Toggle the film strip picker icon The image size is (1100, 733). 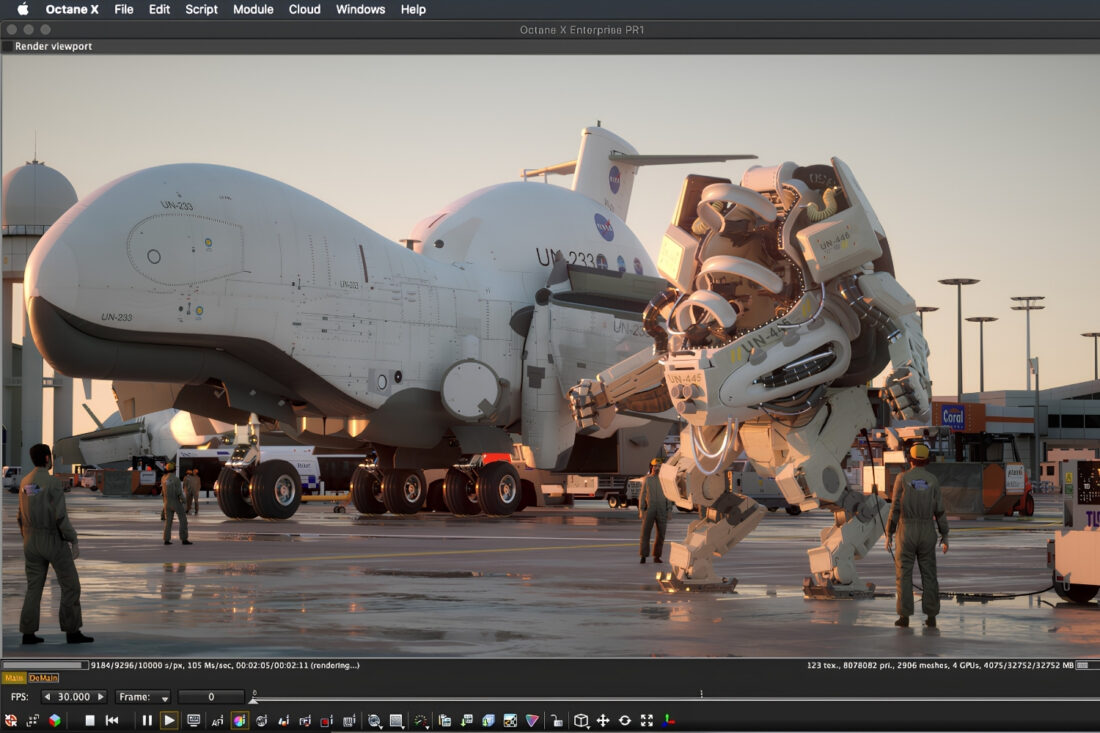(x=349, y=720)
